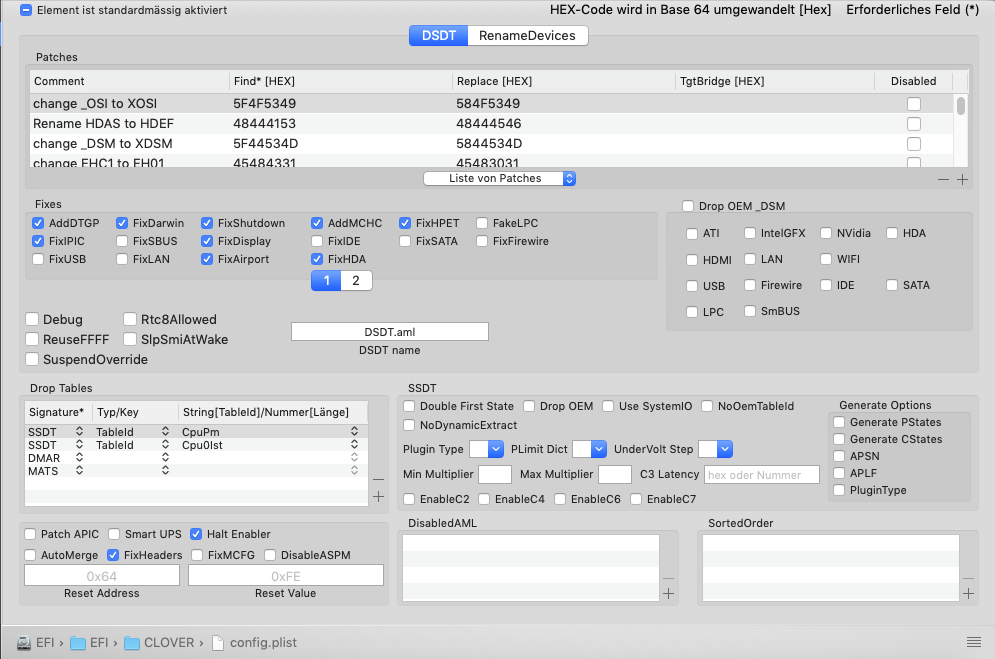Click the blue default-enabled legend icon
The width and height of the screenshot is (995, 659).
26,10
